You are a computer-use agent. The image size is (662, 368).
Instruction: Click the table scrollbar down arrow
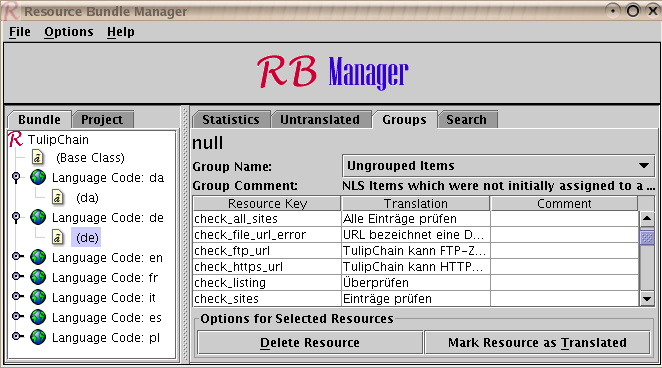pos(647,299)
